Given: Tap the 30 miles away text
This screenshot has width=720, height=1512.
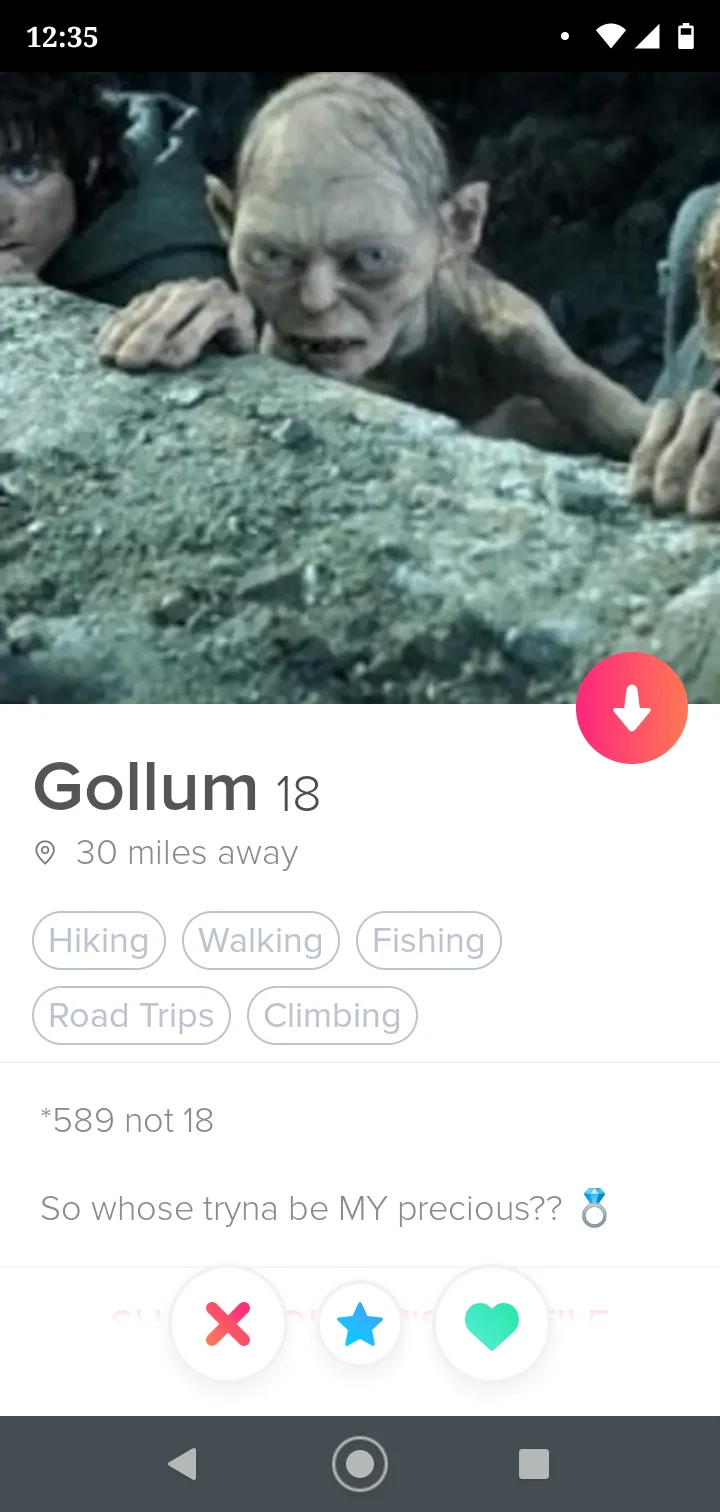Looking at the screenshot, I should 187,853.
